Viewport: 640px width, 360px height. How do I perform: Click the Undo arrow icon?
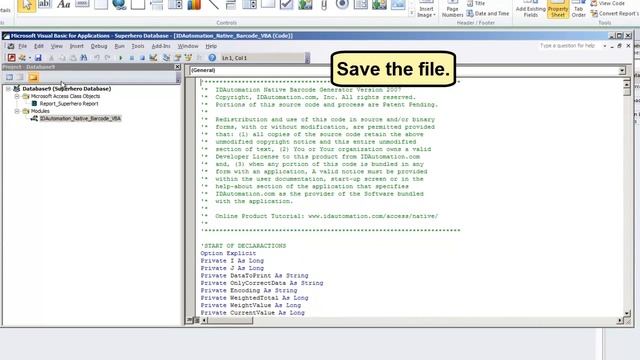[97, 58]
